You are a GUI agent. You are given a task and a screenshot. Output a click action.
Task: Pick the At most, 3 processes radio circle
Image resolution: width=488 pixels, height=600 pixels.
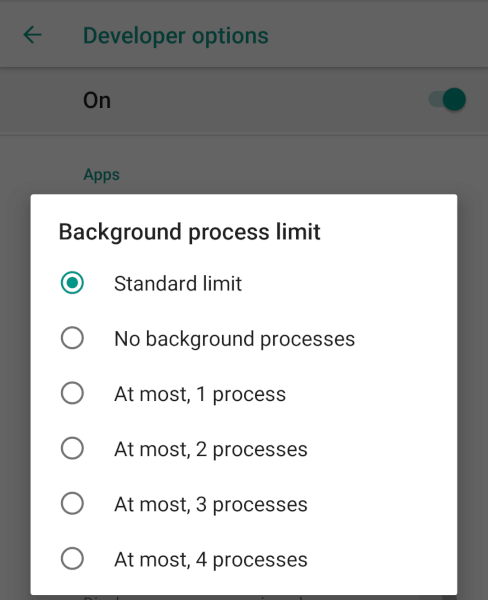72,503
